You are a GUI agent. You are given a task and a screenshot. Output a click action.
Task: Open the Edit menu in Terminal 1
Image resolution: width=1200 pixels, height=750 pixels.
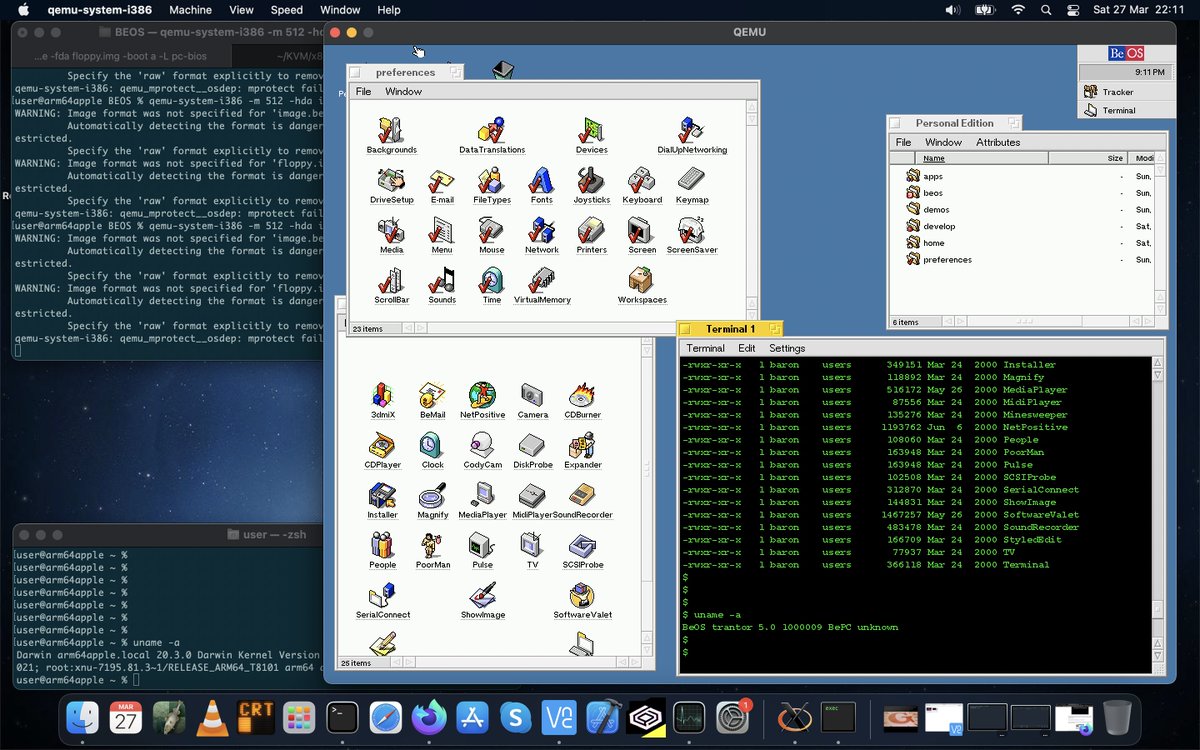[747, 348]
